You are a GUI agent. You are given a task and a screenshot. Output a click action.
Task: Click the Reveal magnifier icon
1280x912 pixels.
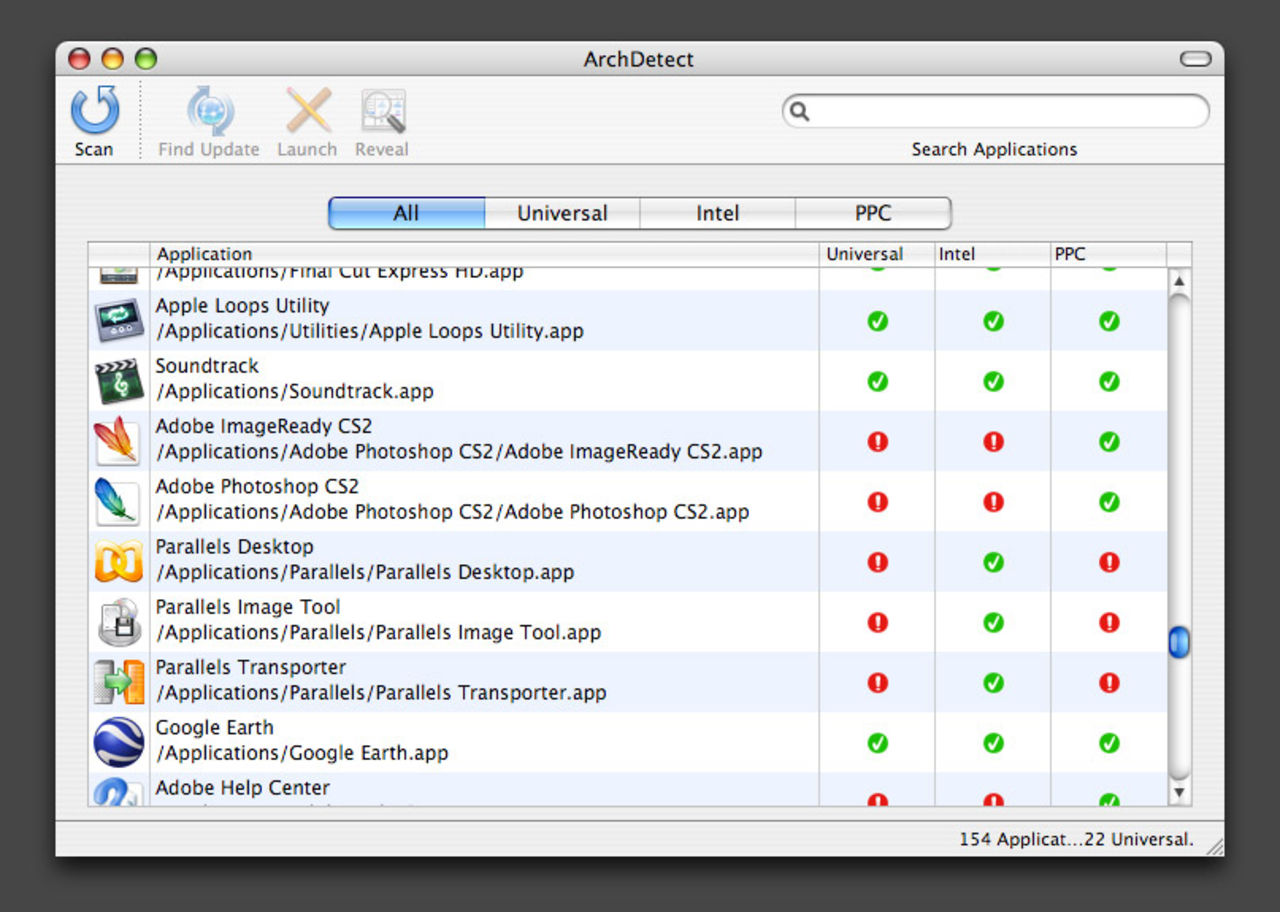[382, 111]
